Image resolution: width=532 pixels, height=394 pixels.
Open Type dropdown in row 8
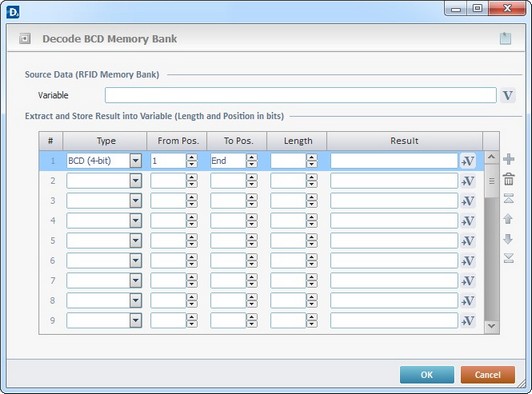[x=136, y=301]
